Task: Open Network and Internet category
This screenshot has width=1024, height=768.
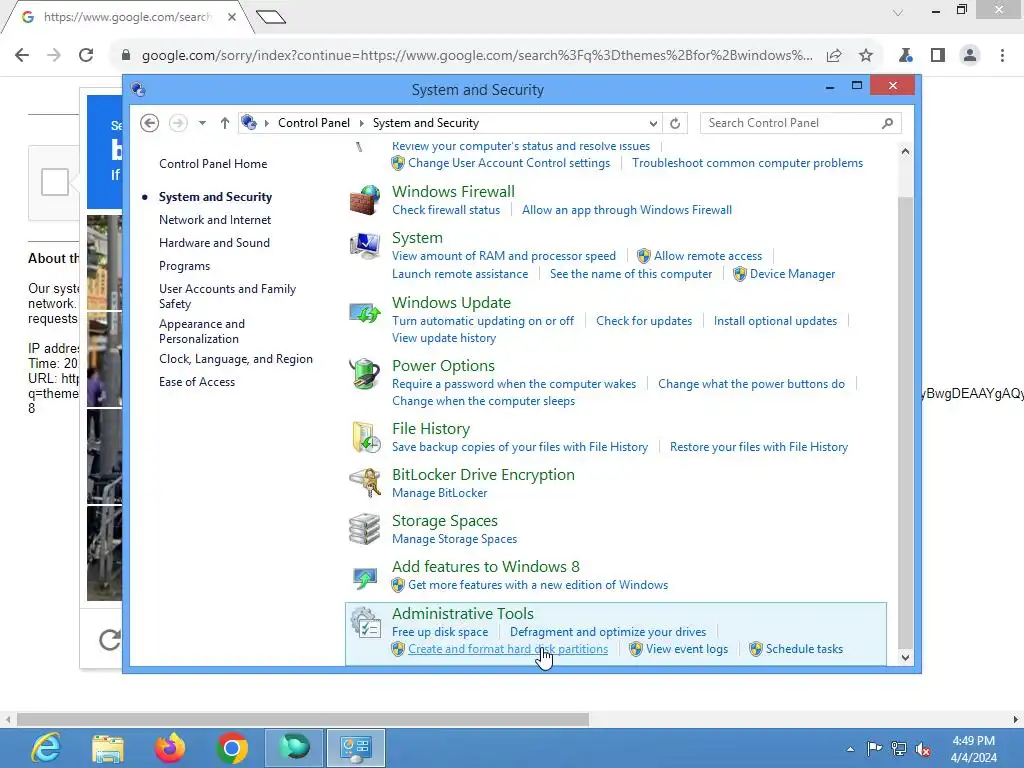Action: [215, 220]
